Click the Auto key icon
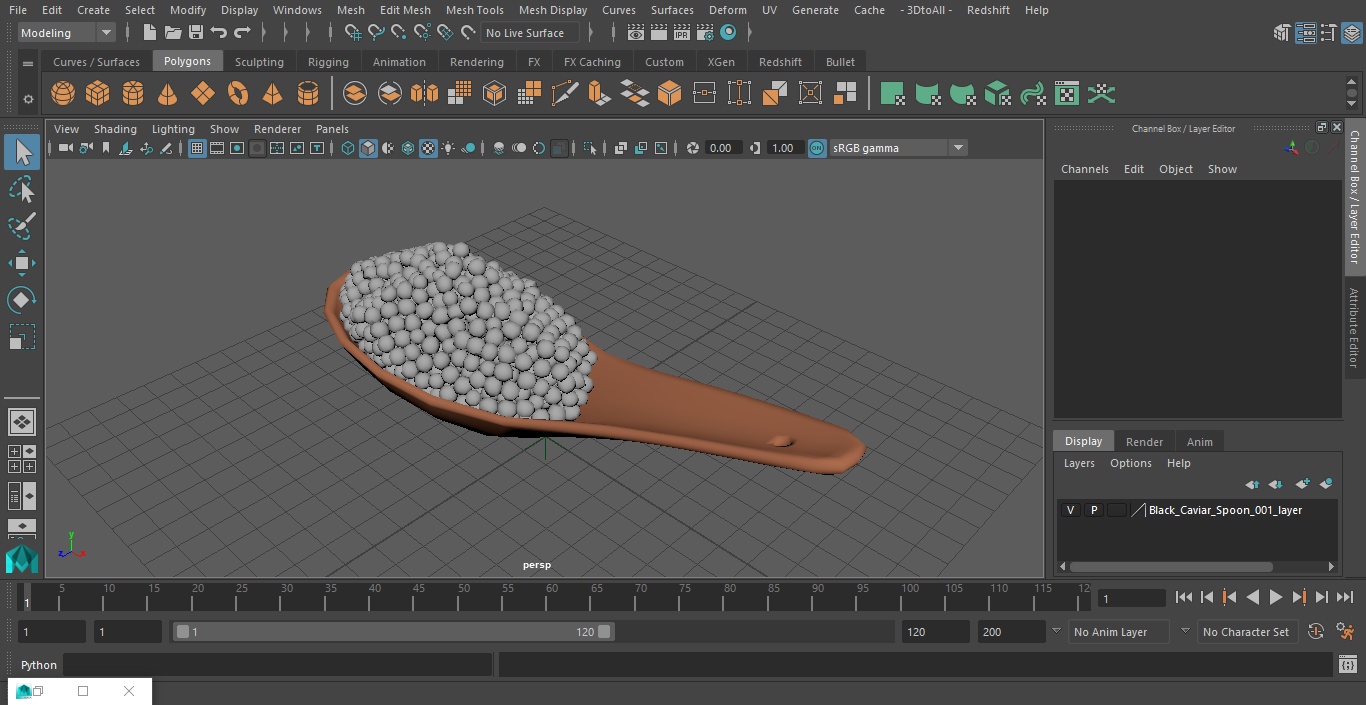The width and height of the screenshot is (1366, 705). [x=1316, y=632]
